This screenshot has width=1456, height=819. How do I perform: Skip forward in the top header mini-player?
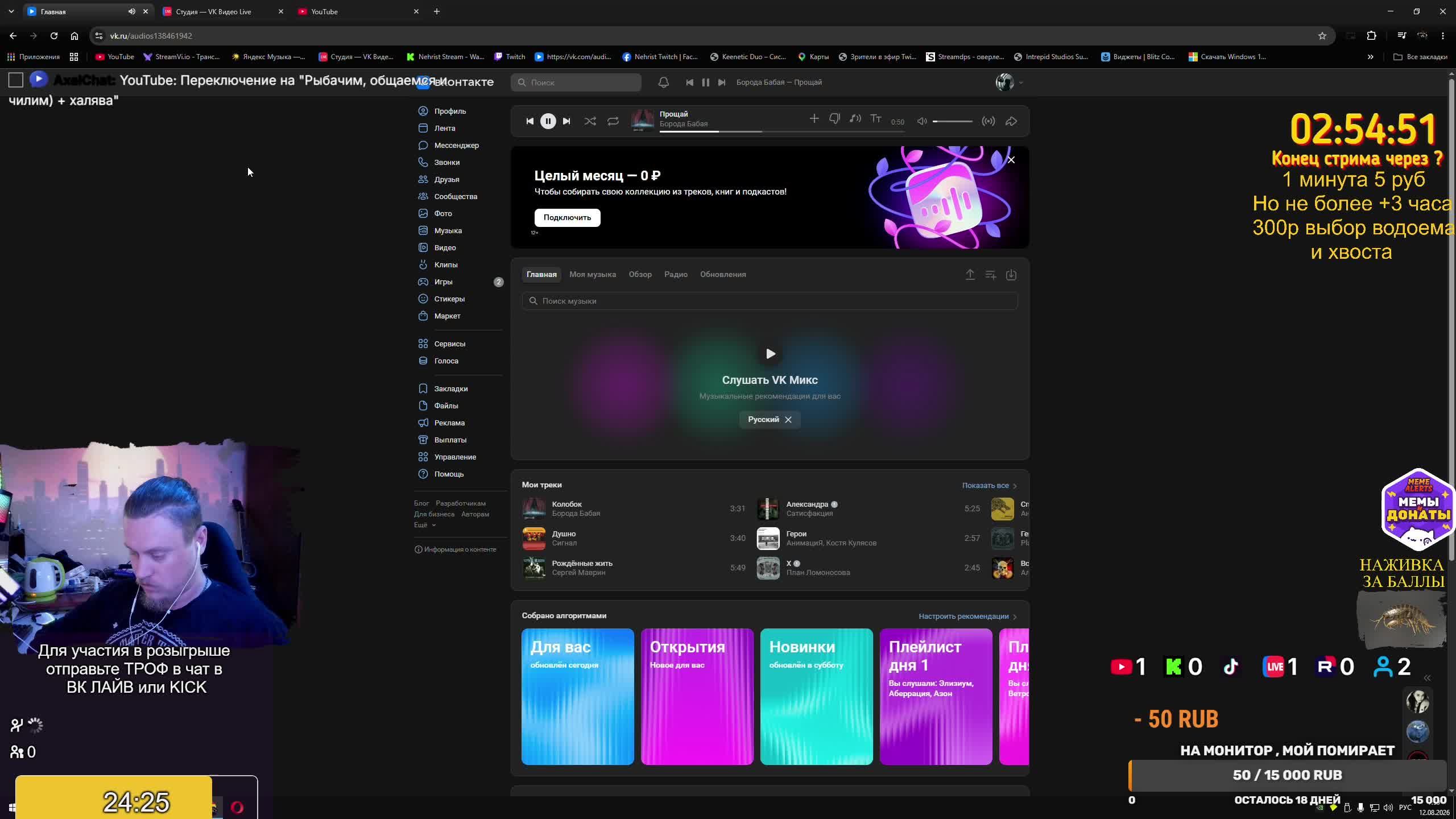[x=722, y=82]
